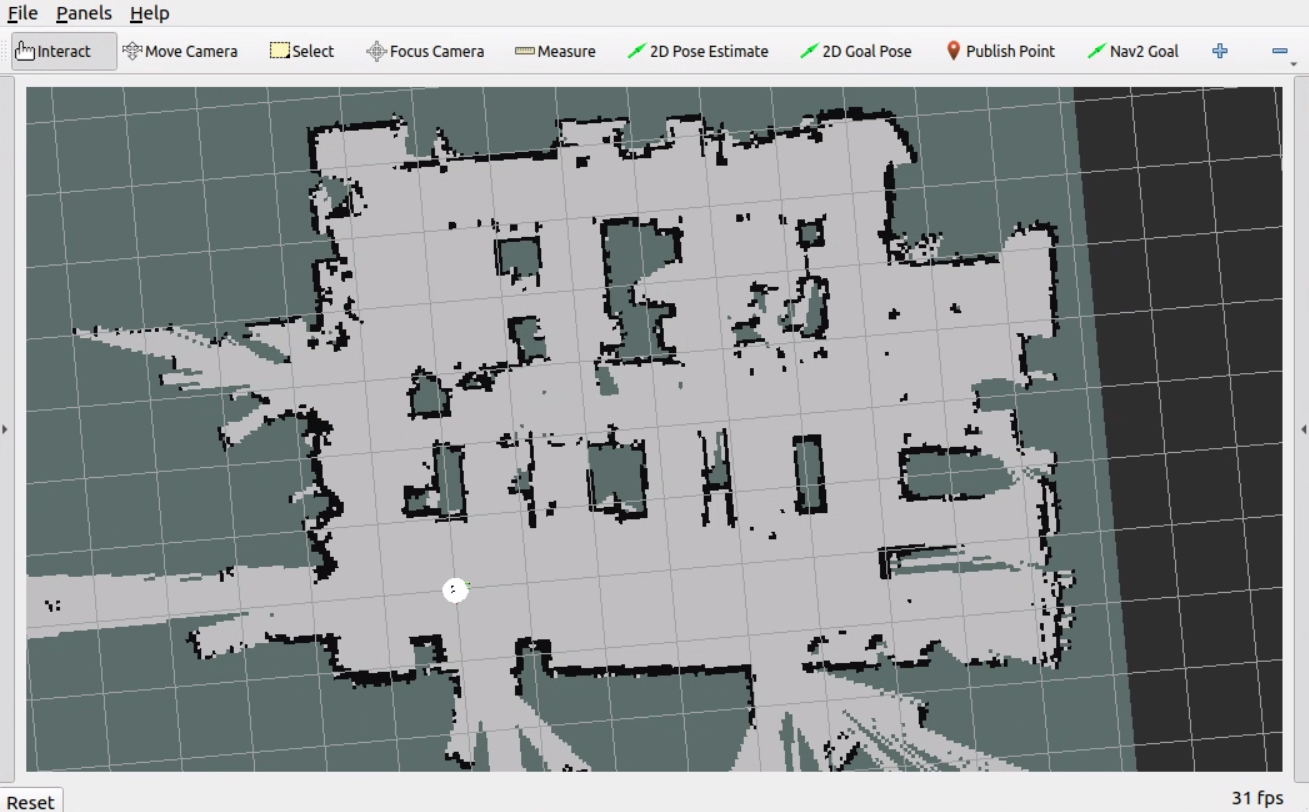Image resolution: width=1309 pixels, height=812 pixels.
Task: Select the Nav2 Goal tool
Action: point(1134,50)
